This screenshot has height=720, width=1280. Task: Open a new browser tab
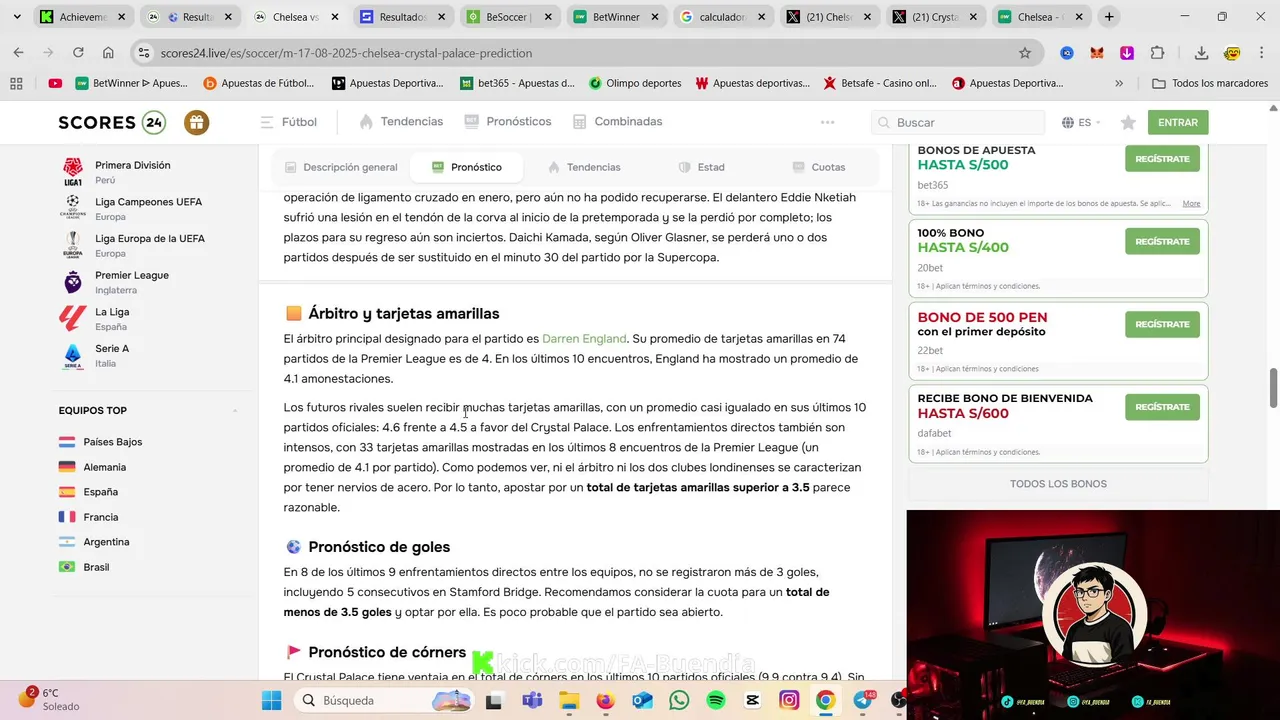(x=1109, y=17)
